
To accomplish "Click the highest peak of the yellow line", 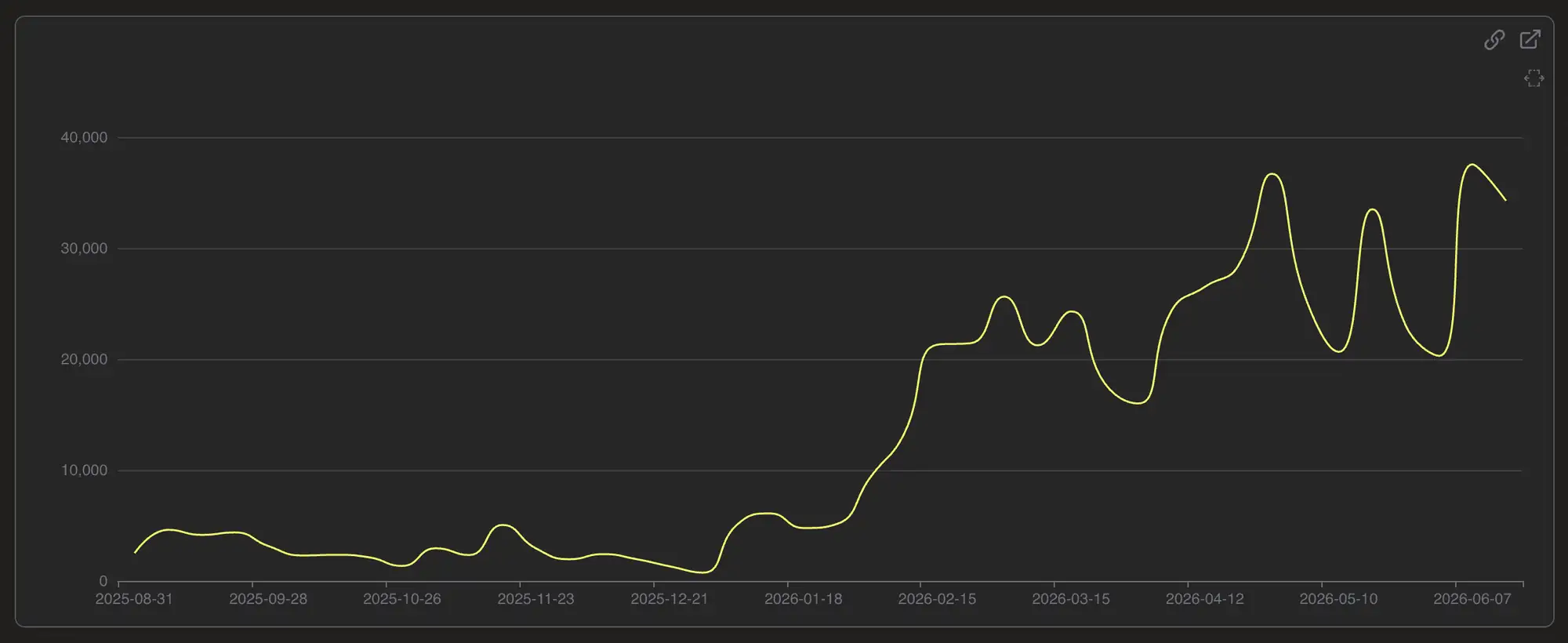I will 1472,165.
